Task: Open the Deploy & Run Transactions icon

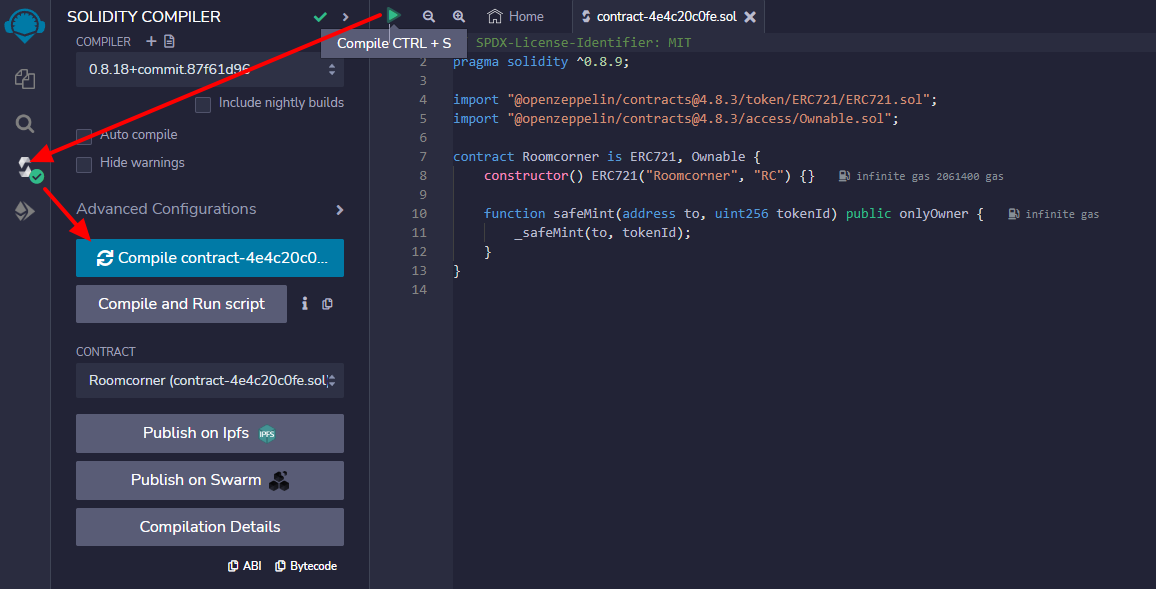Action: pos(25,212)
